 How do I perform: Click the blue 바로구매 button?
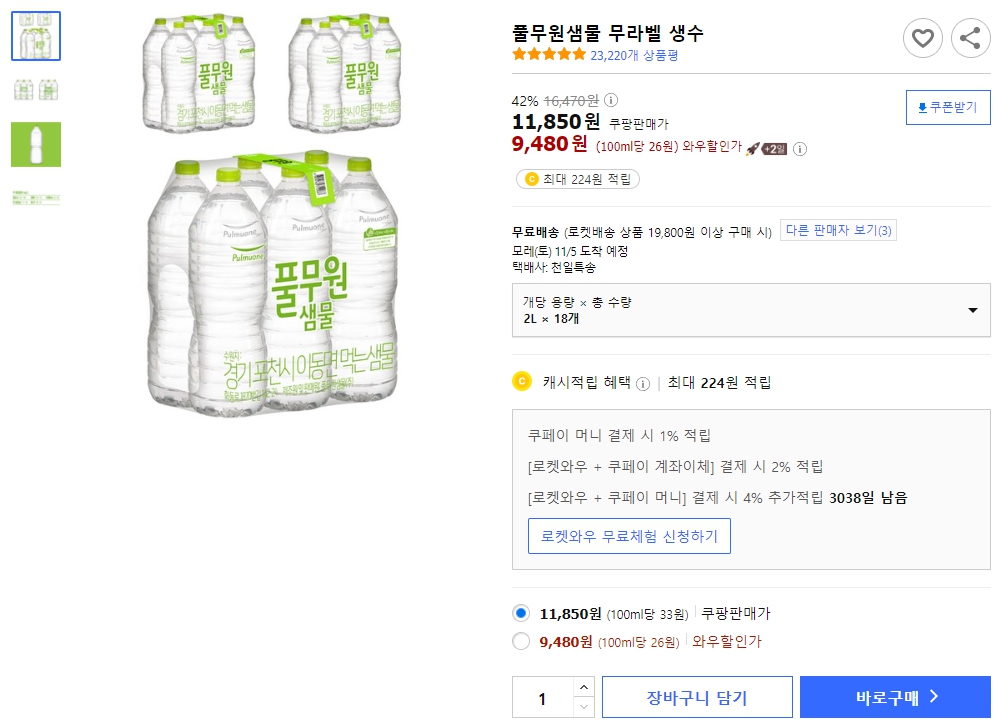[895, 696]
